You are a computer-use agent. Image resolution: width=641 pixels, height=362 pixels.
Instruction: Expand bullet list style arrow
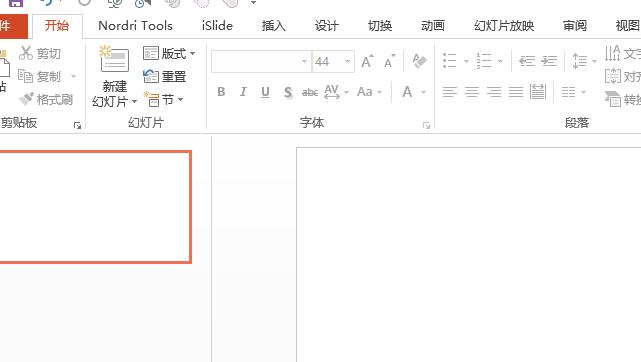(466, 61)
